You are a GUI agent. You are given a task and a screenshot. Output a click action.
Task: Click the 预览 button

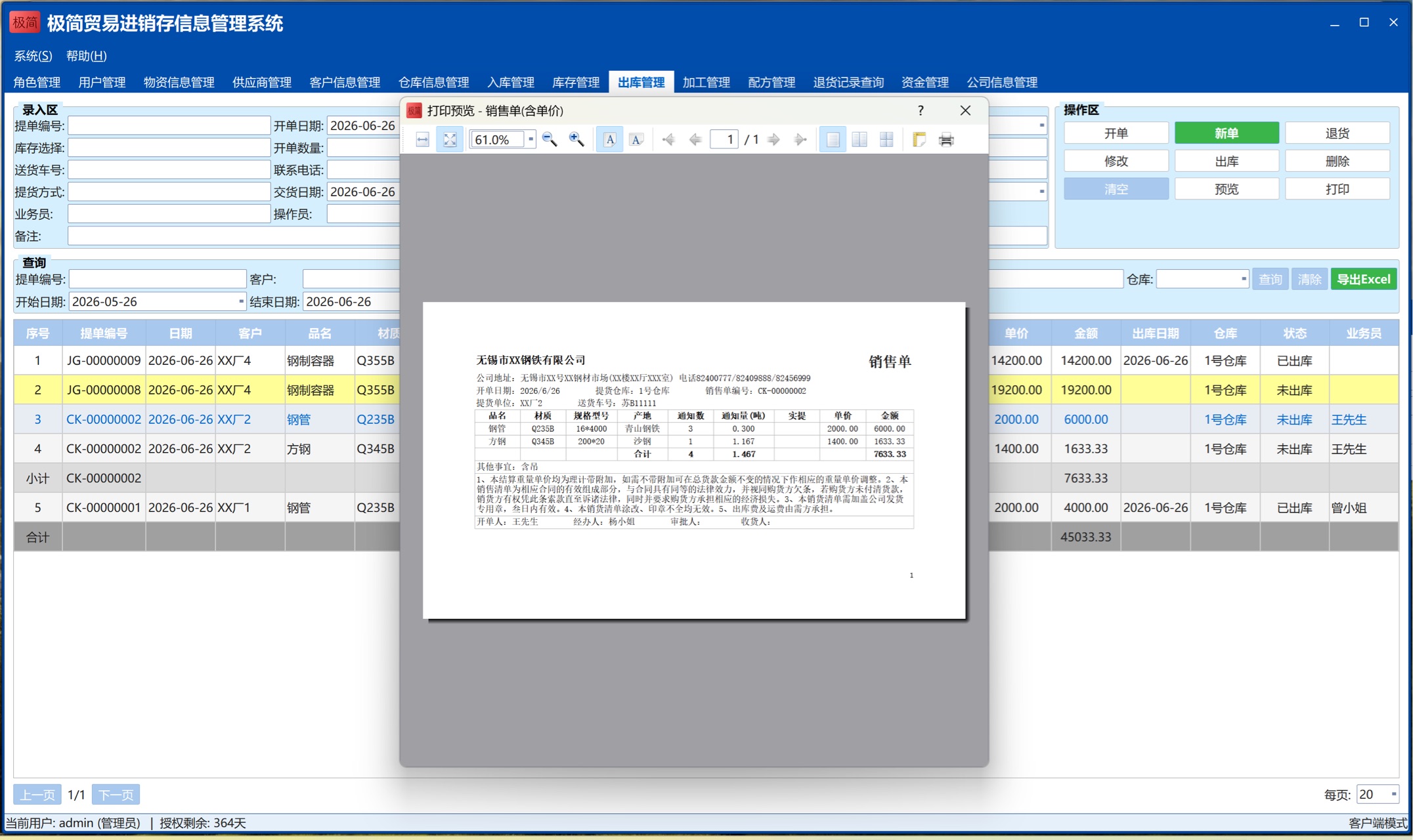click(x=1227, y=189)
